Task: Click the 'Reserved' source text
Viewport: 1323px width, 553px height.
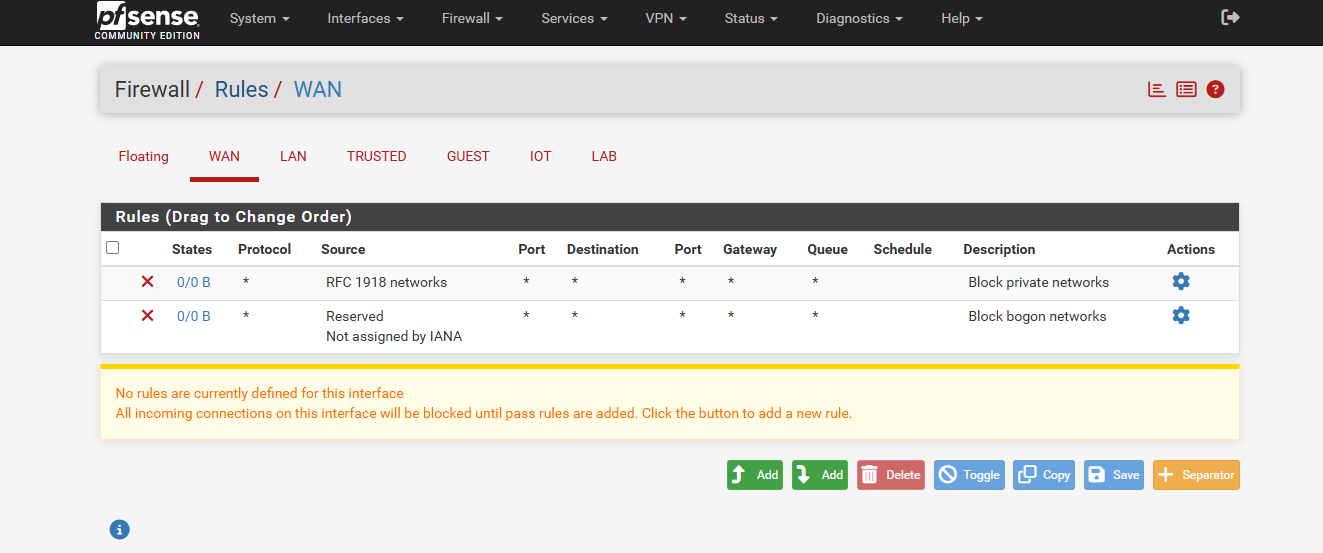Action: pyautogui.click(x=354, y=316)
